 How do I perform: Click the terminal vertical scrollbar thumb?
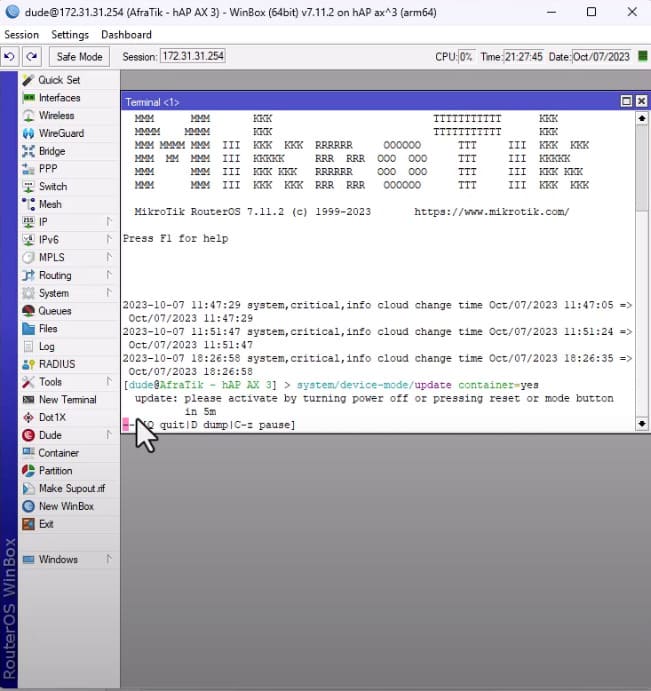(x=642, y=167)
